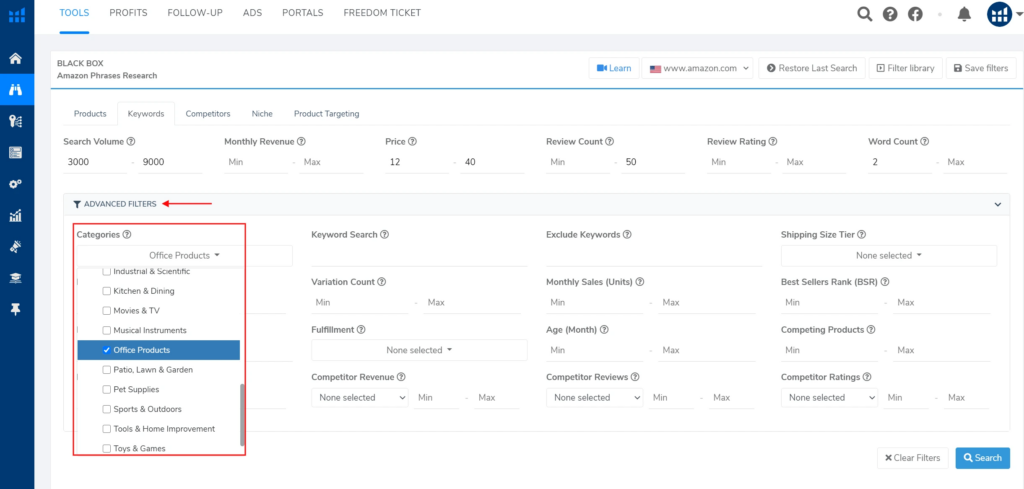This screenshot has height=489, width=1024.
Task: Click the Save filters button
Action: [x=981, y=68]
